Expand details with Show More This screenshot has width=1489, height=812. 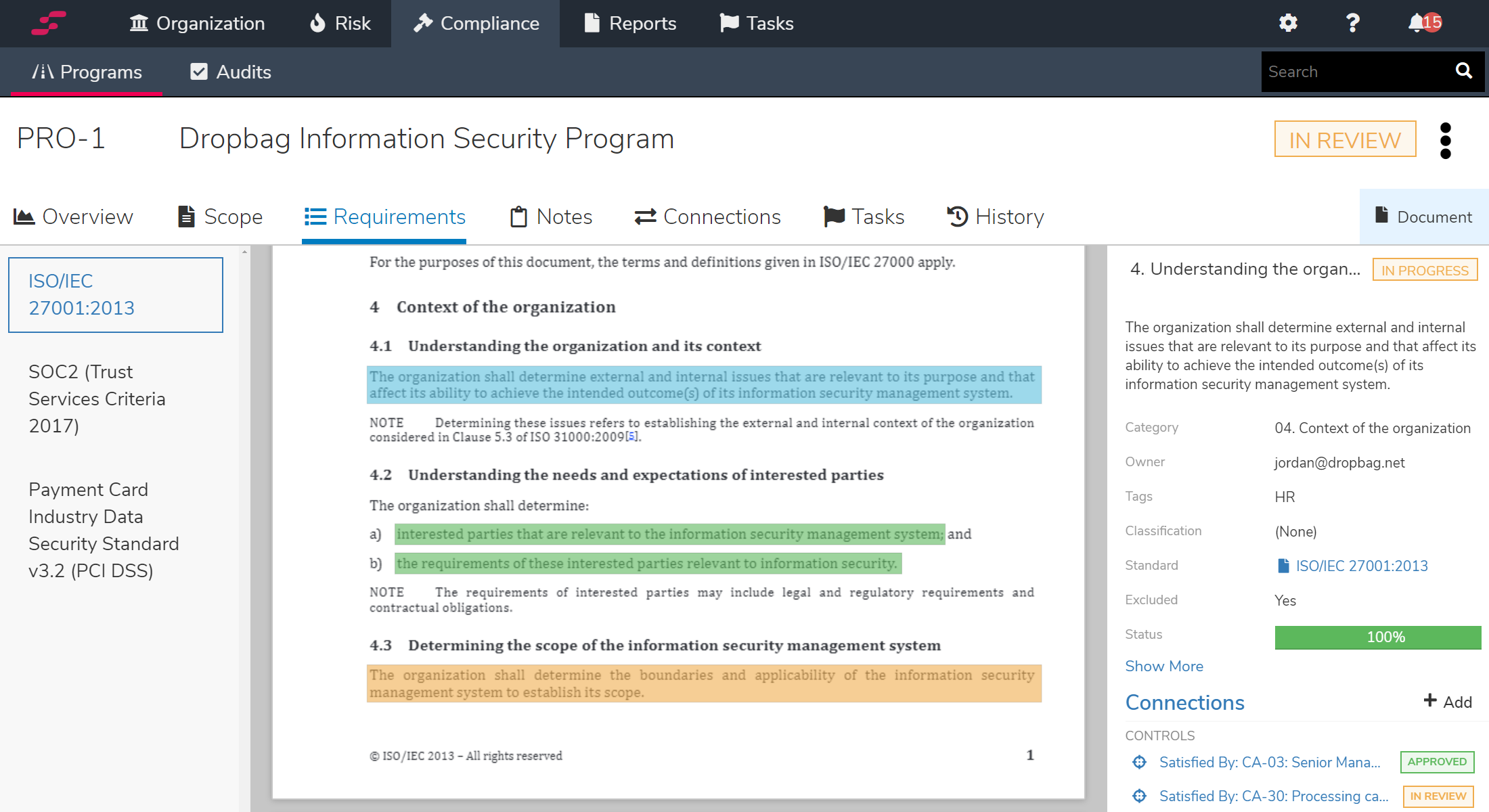click(1164, 666)
